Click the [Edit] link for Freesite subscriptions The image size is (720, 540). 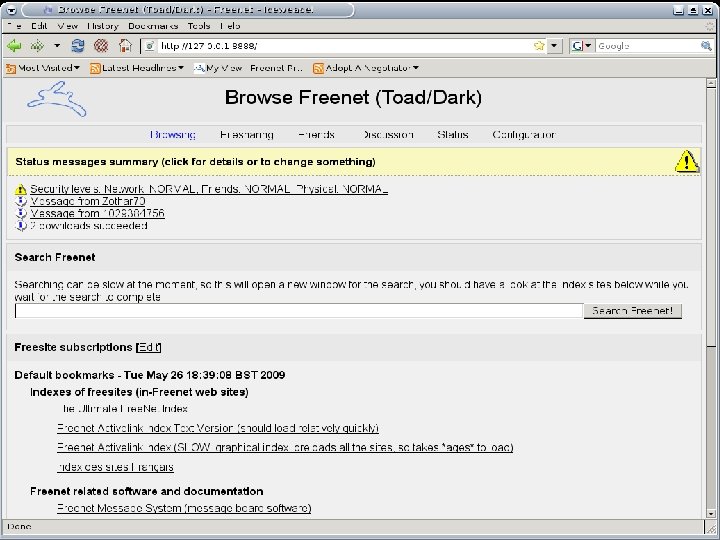pos(148,347)
